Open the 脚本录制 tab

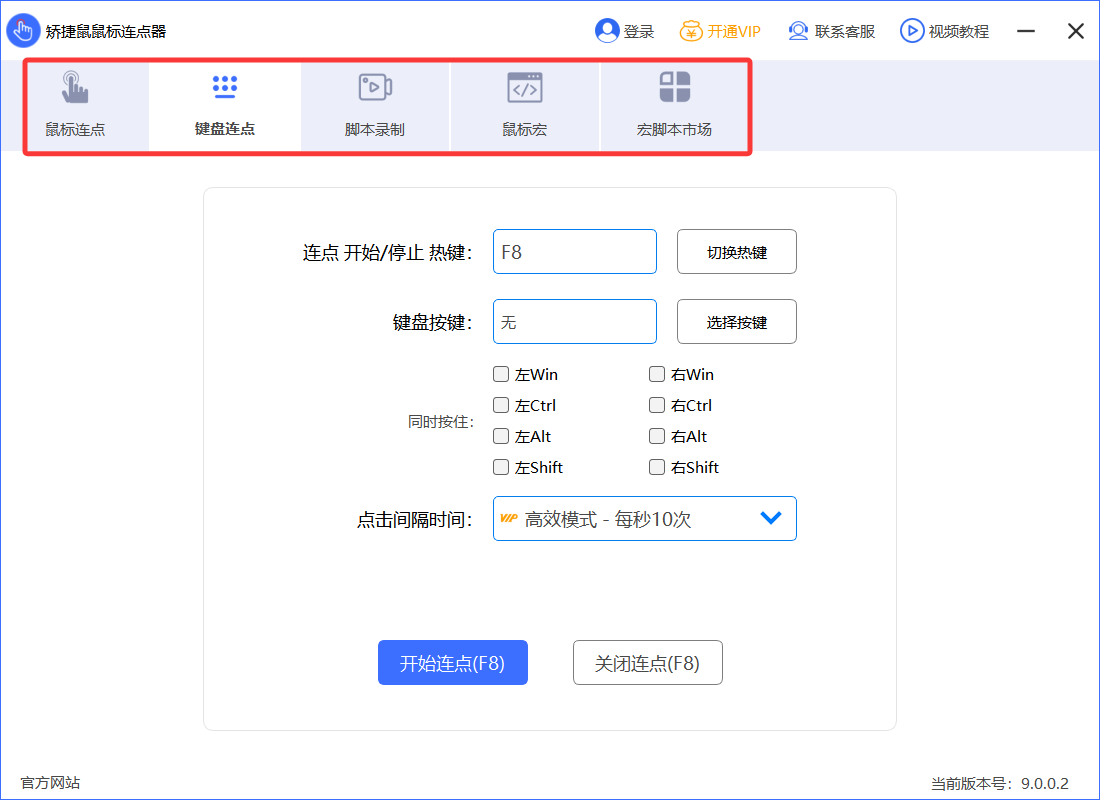pos(375,107)
